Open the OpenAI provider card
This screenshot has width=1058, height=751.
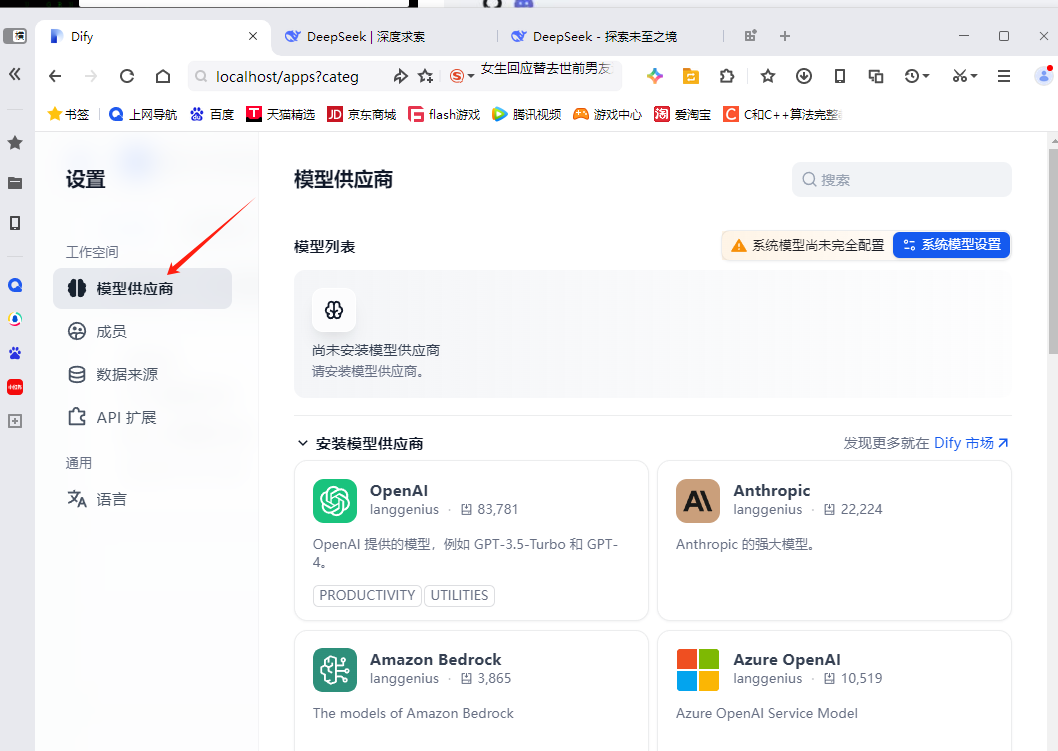[x=471, y=540]
